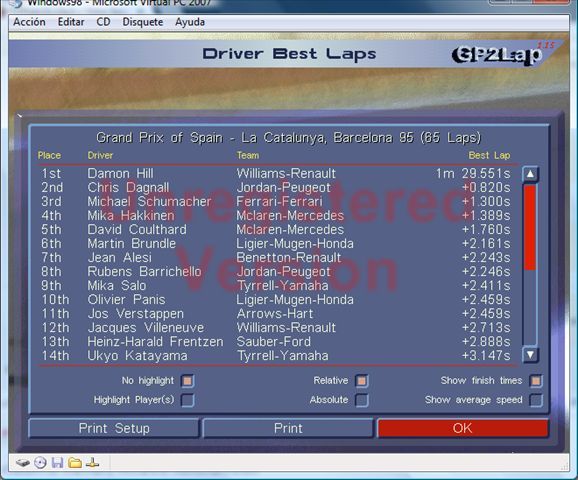Viewport: 578px width, 480px height.
Task: Confirm with the red OK button
Action: click(x=462, y=428)
